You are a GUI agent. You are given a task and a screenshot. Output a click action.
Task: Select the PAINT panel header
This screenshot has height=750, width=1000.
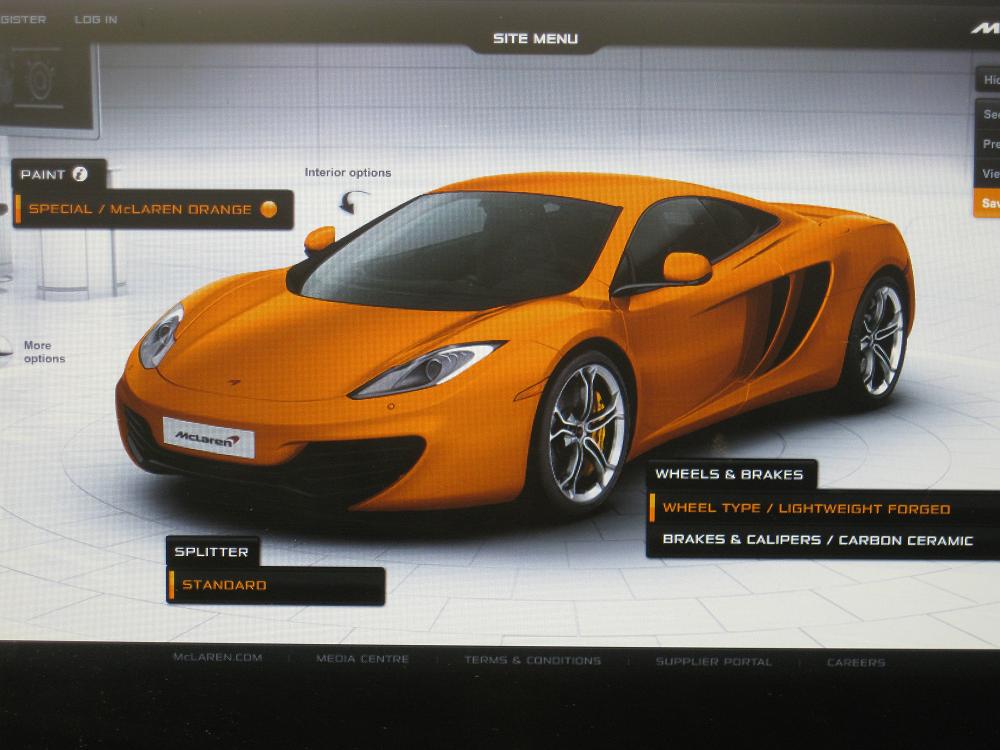click(59, 174)
